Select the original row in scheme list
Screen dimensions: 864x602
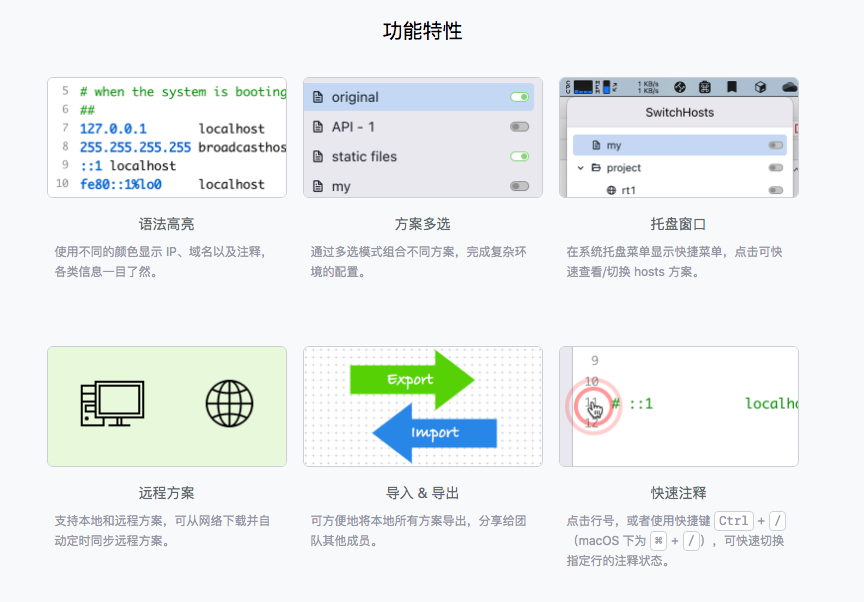point(419,97)
